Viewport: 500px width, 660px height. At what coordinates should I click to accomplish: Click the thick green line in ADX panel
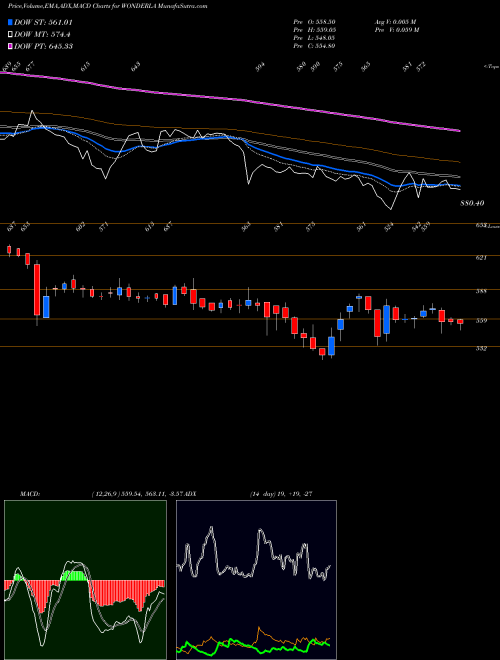[253, 647]
